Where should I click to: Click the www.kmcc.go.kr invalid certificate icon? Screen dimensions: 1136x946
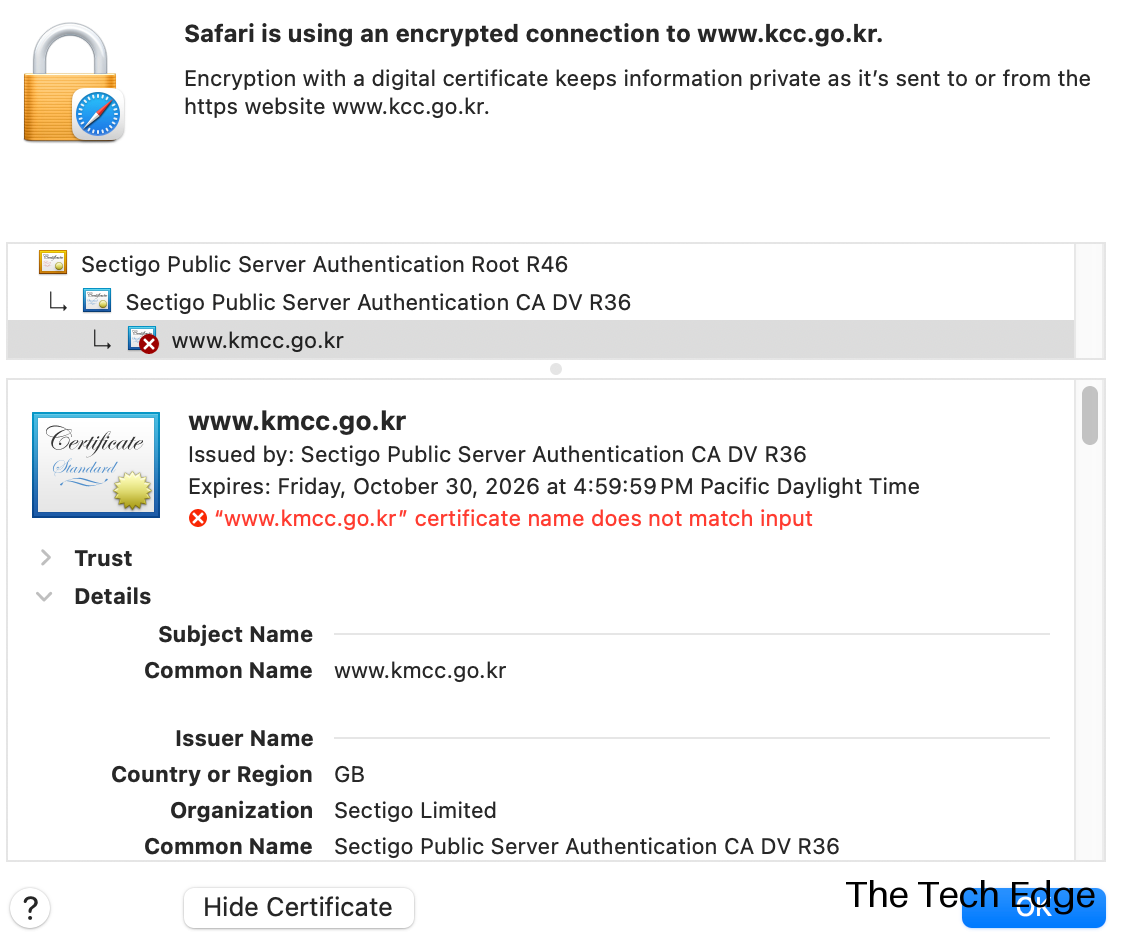click(143, 340)
